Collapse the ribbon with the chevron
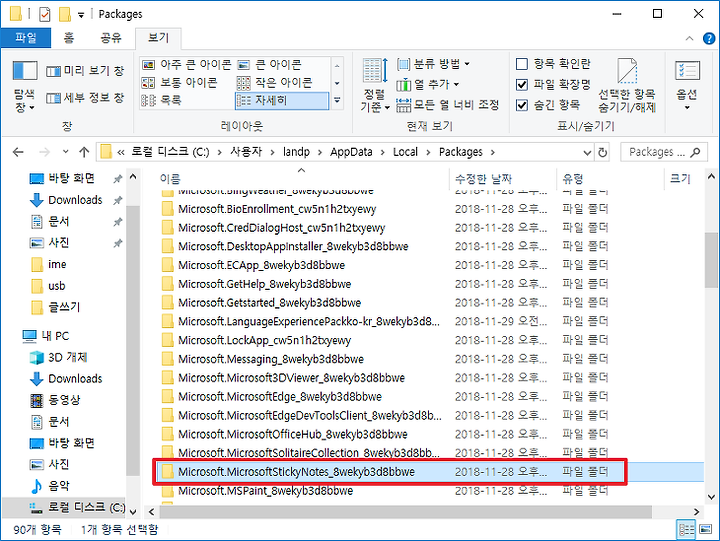720x541 pixels. (689, 39)
